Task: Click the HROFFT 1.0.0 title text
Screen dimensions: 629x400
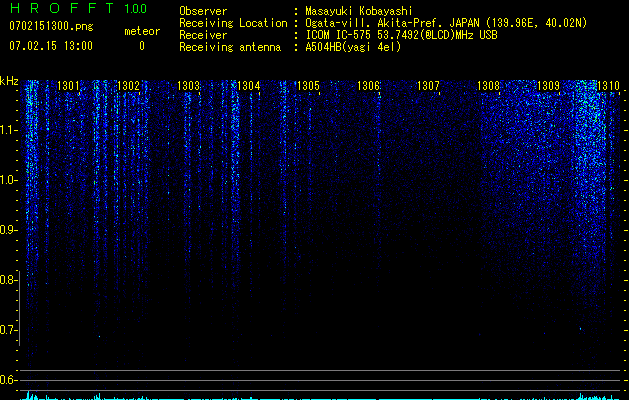Action: coord(78,8)
